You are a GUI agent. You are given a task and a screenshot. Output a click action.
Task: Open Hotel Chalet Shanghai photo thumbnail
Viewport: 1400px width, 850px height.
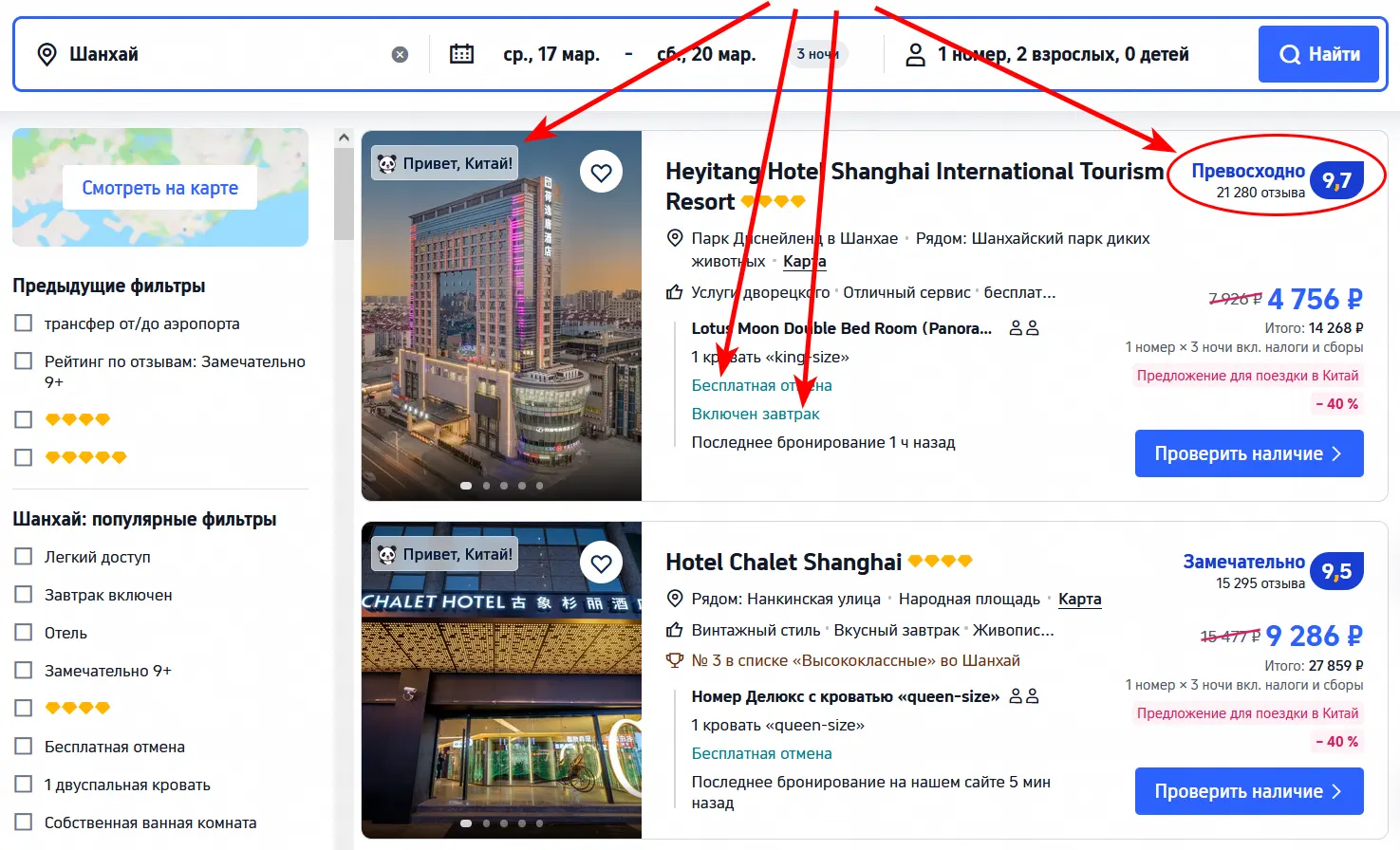501,680
